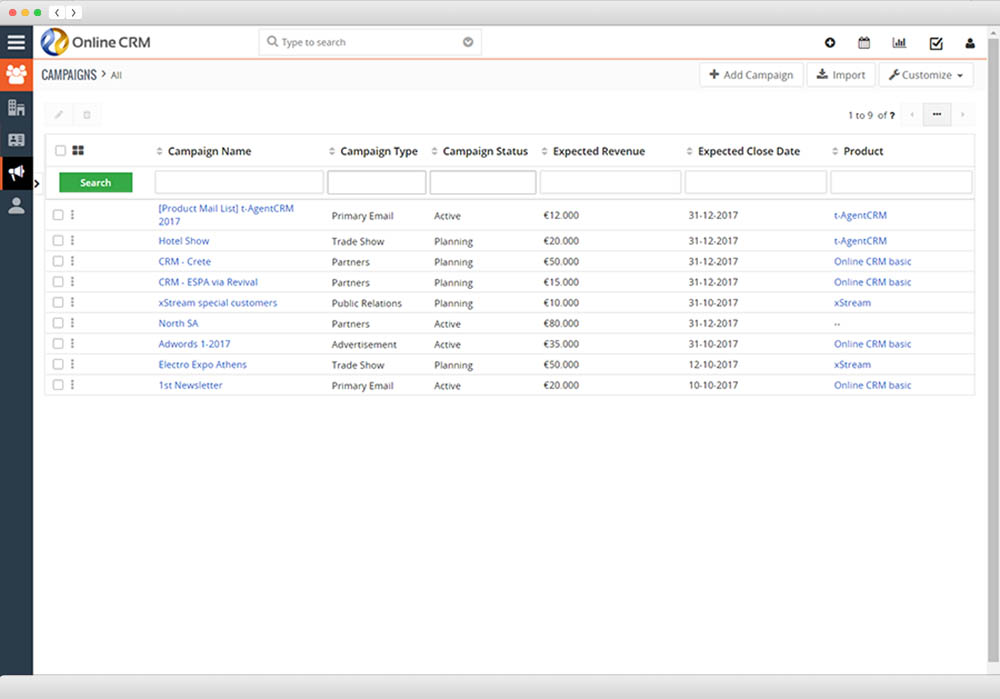Open row actions dots for CRM - Crete
The width and height of the screenshot is (1000, 699).
[72, 261]
